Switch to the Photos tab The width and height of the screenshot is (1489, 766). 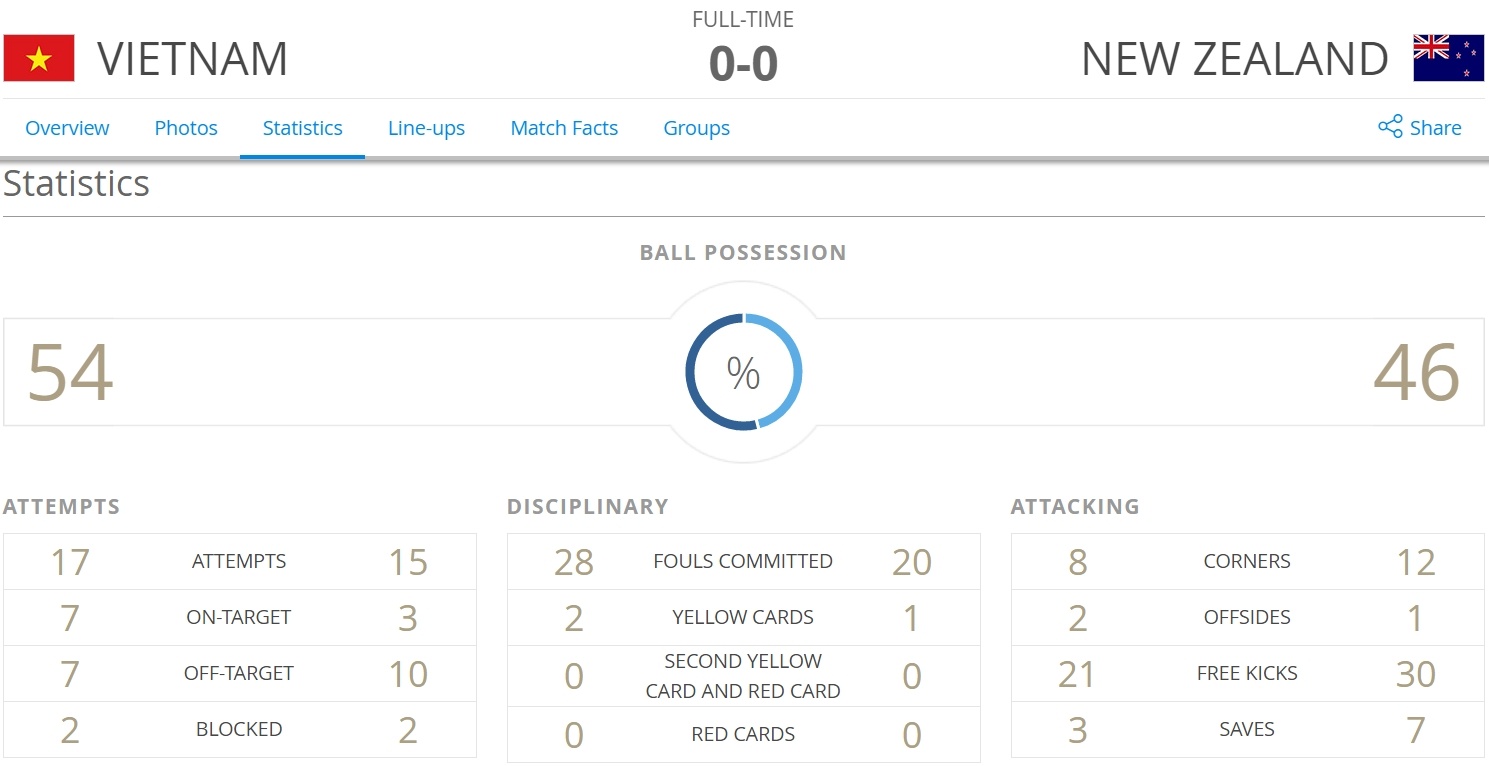[186, 128]
